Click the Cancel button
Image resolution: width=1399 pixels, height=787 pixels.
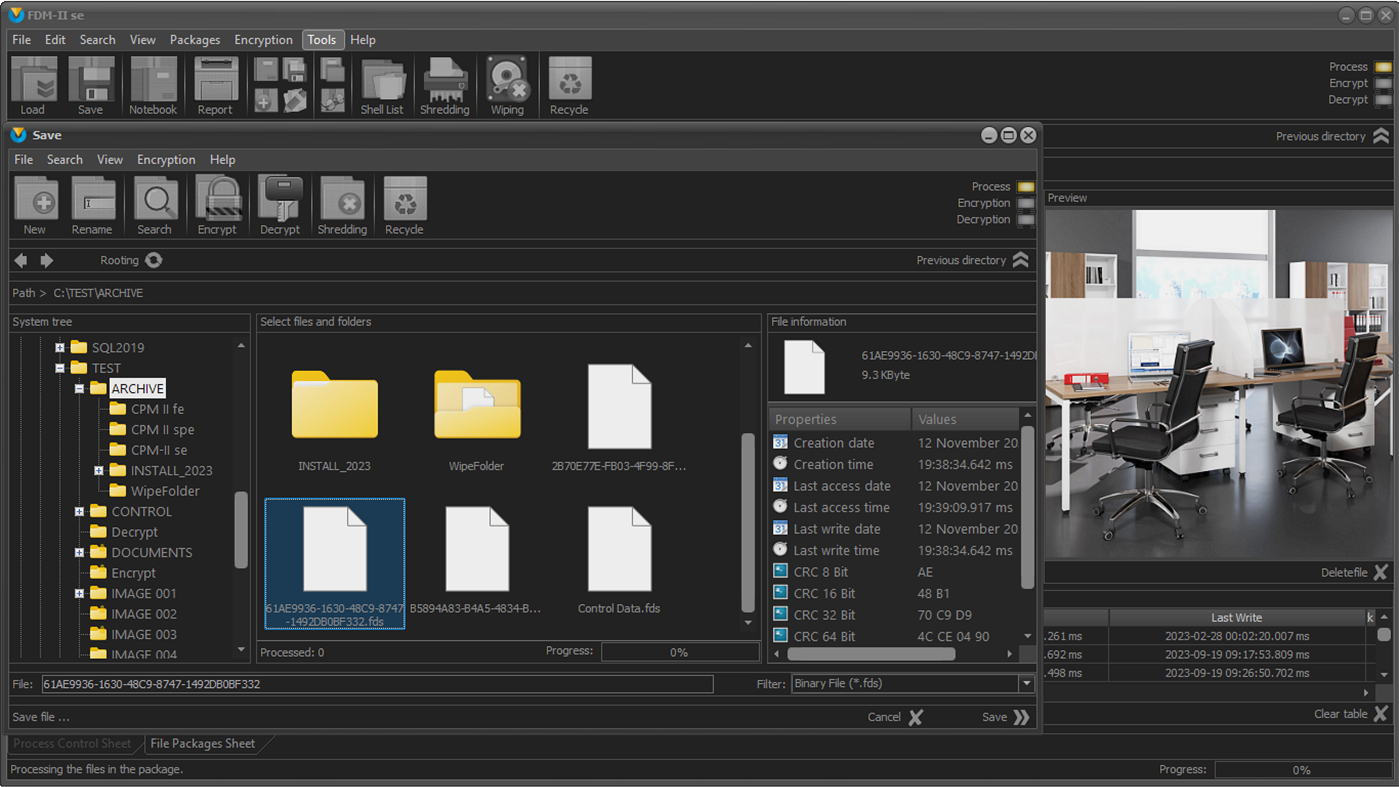(x=895, y=717)
